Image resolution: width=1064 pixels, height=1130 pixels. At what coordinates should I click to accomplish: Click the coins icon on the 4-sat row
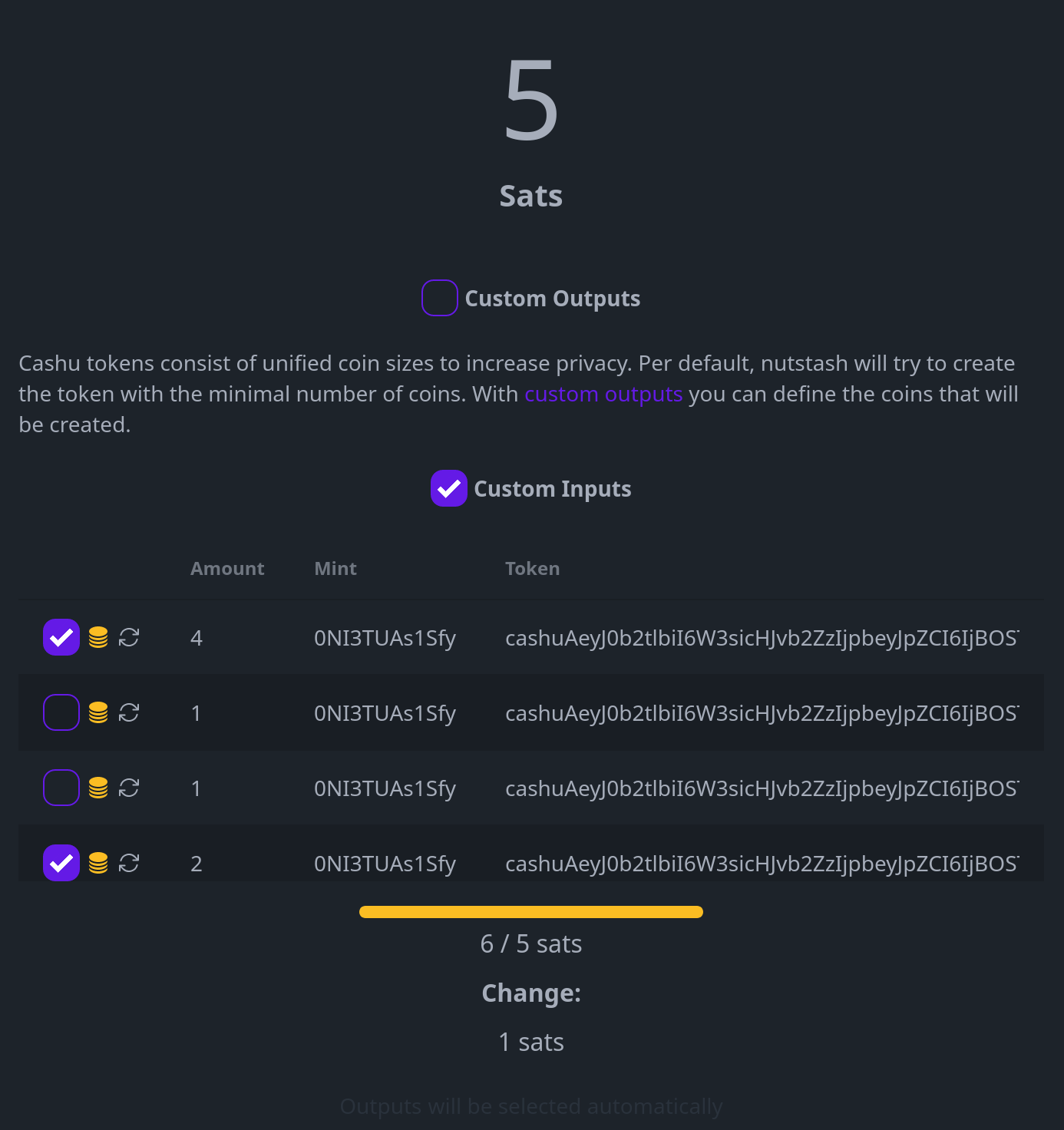98,637
